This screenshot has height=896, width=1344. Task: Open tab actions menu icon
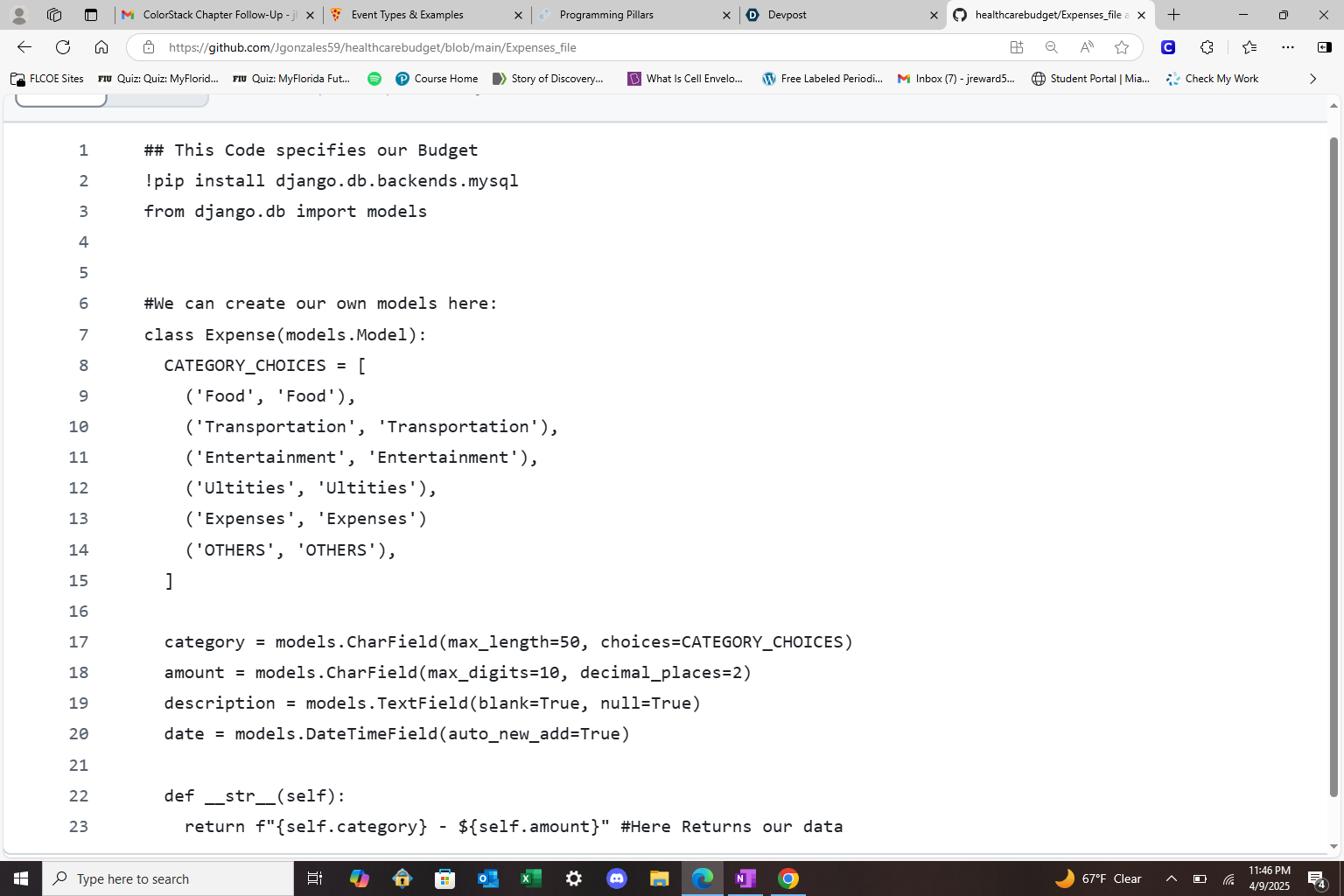pos(91,15)
